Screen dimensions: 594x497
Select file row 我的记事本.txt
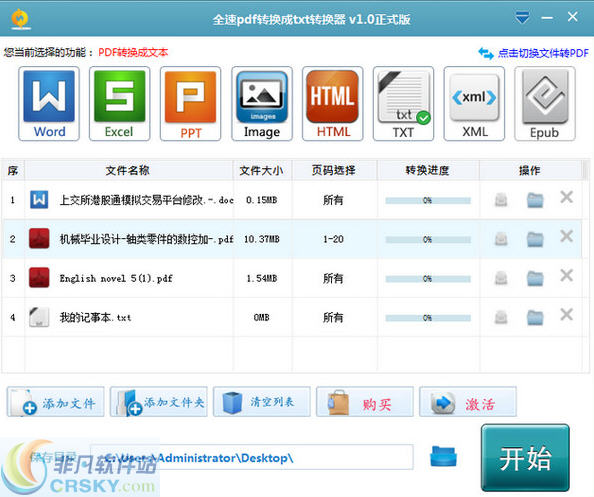point(292,317)
